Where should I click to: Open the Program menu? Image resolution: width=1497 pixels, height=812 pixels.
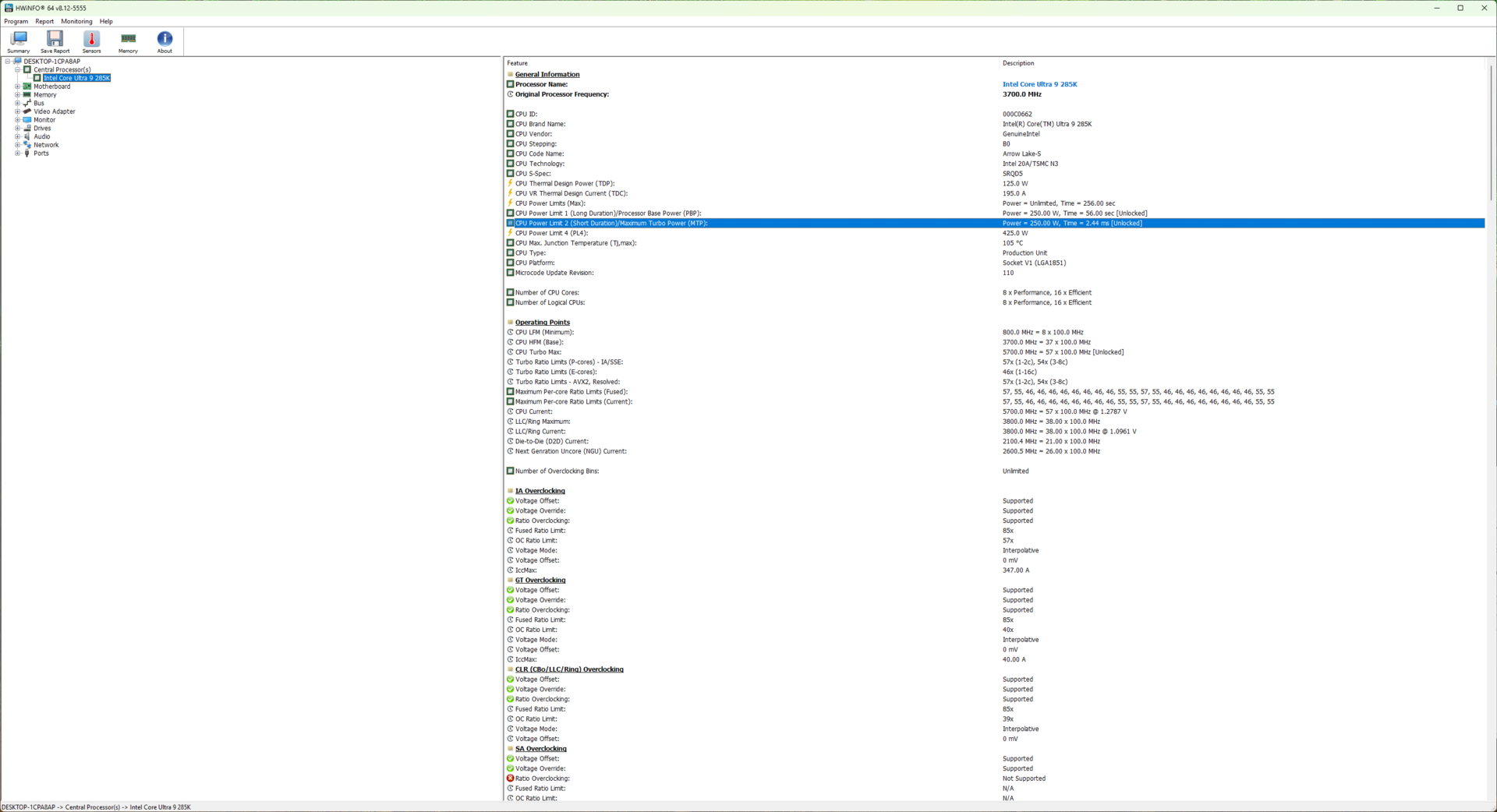pyautogui.click(x=16, y=21)
